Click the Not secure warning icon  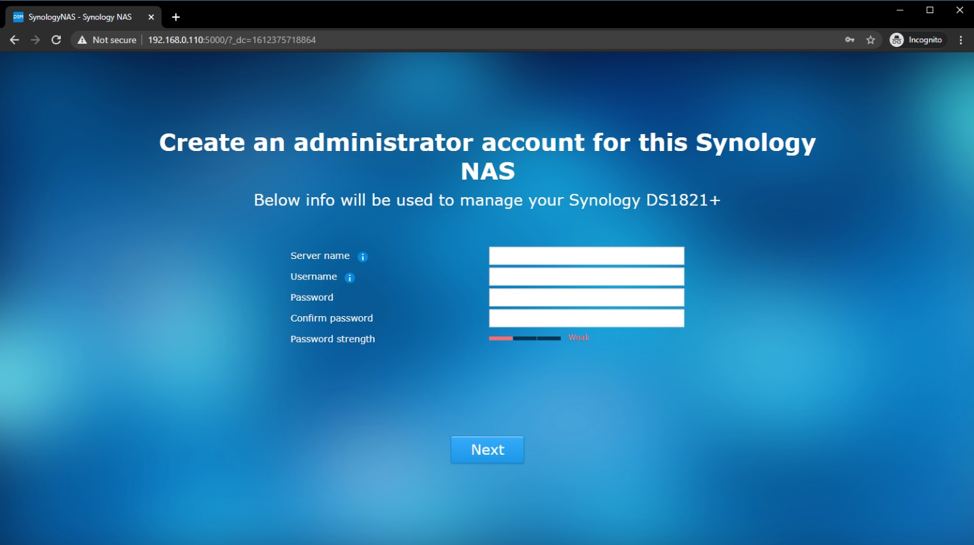pos(83,40)
